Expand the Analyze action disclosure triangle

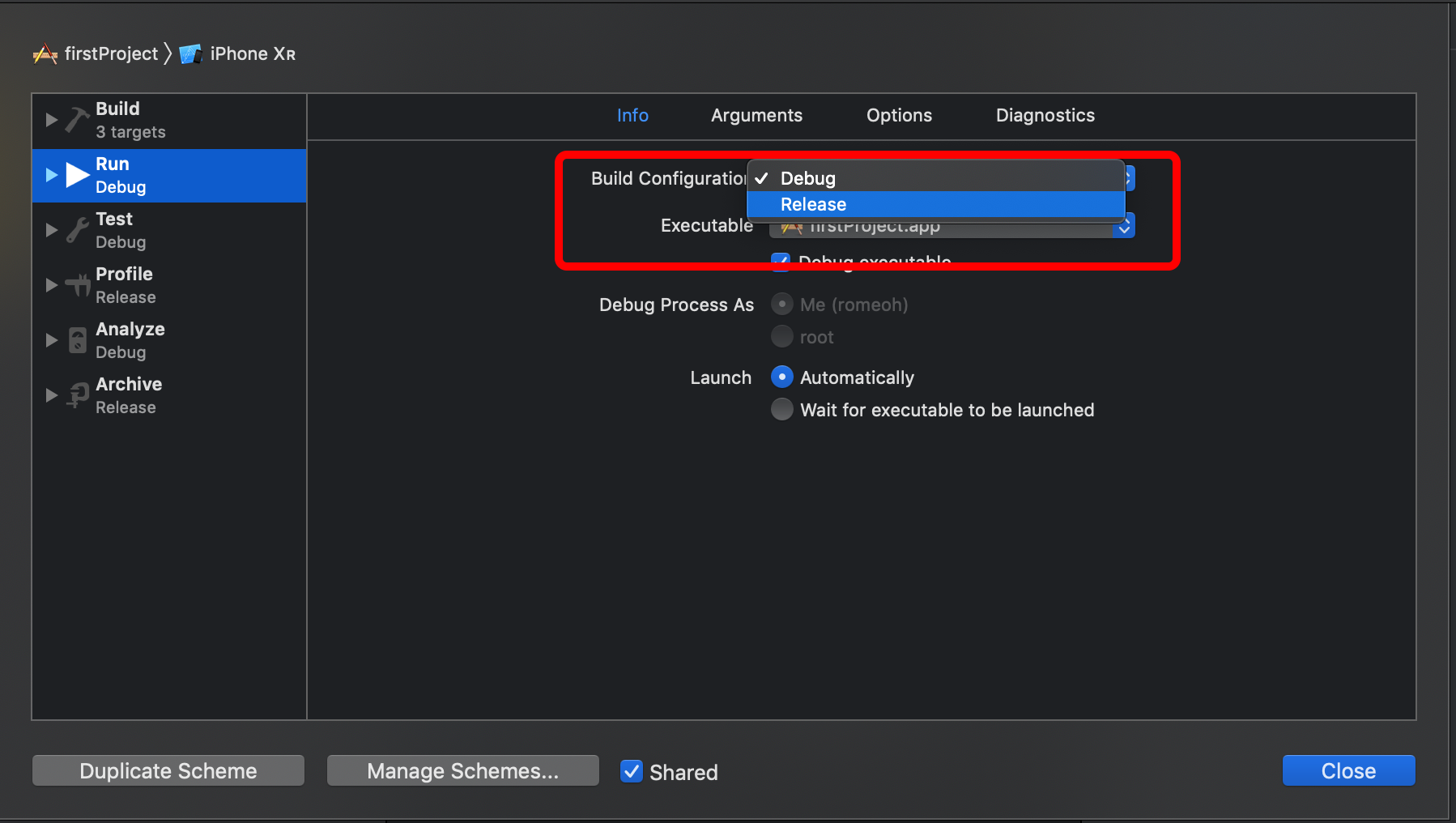[52, 340]
